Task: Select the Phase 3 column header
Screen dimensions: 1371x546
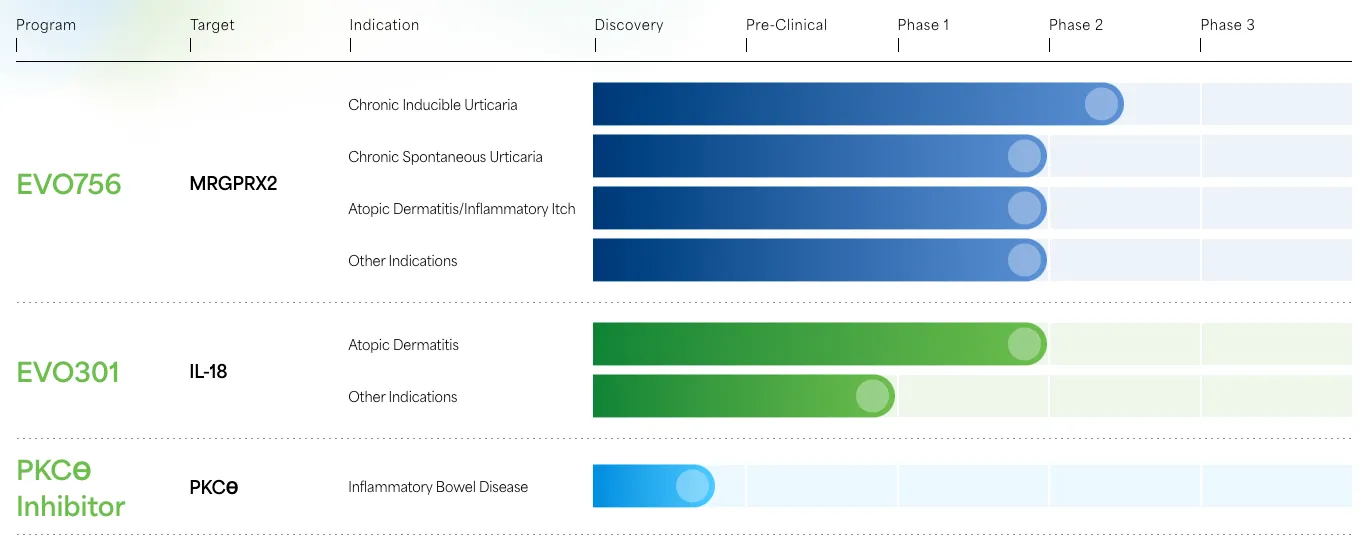Action: (x=1227, y=25)
